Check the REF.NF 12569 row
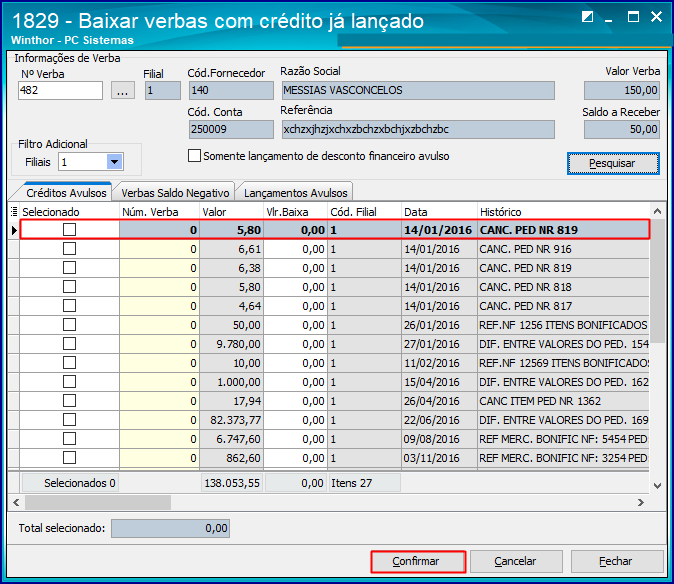The height and width of the screenshot is (584, 674). 69,362
